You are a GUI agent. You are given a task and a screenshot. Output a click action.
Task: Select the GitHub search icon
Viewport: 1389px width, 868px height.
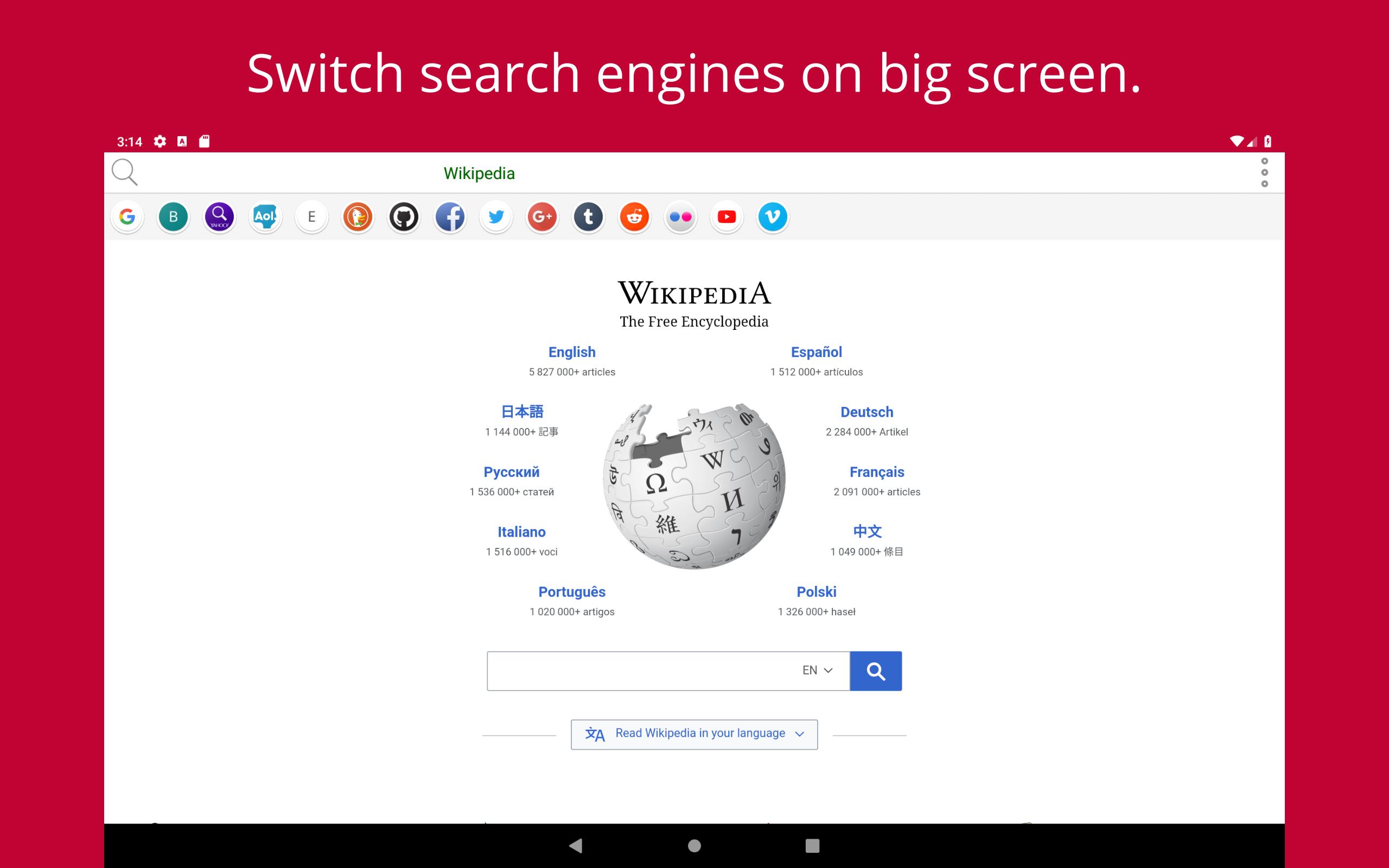404,217
